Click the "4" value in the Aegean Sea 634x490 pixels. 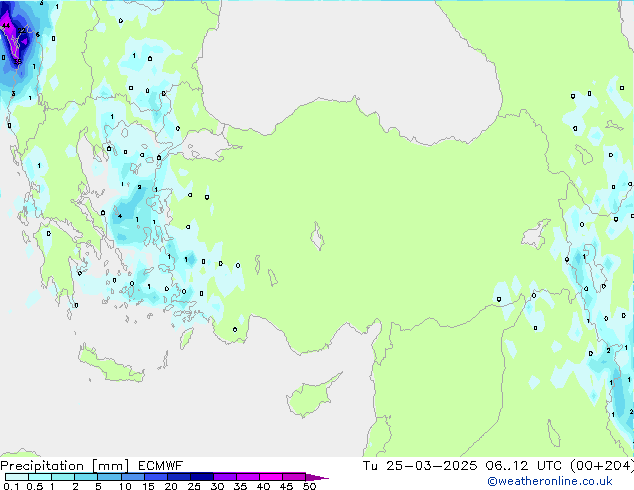(x=120, y=216)
